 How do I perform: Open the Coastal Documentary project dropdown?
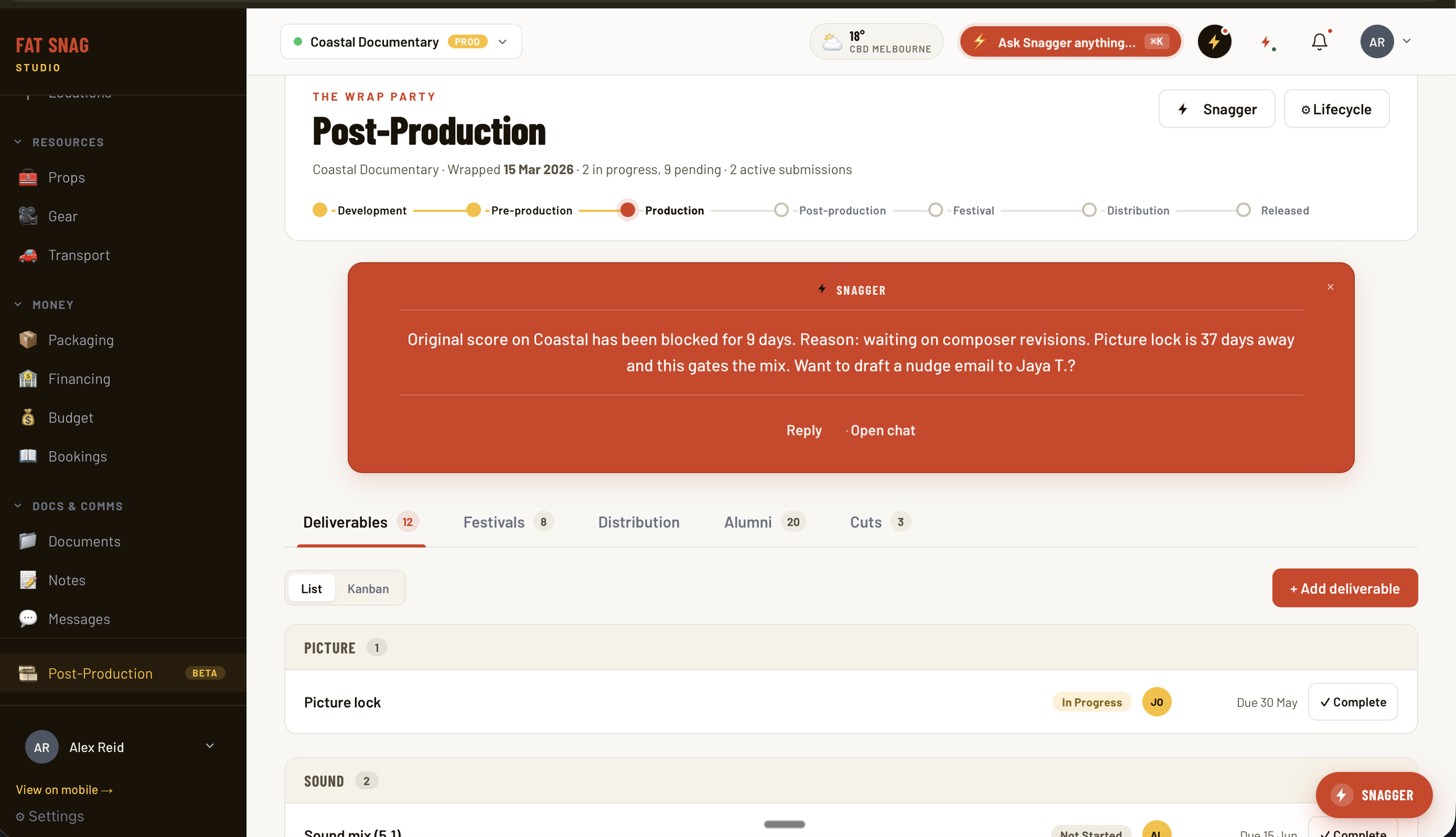400,41
